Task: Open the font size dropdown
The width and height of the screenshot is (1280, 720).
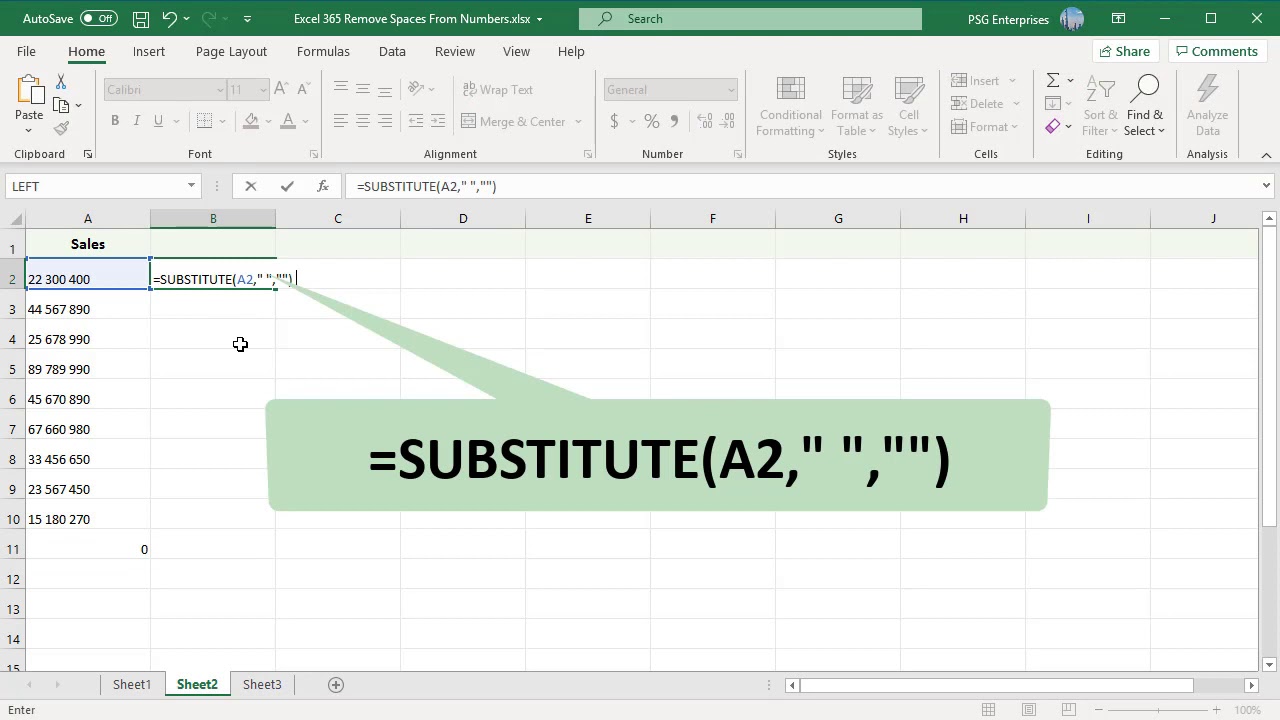Action: click(x=263, y=90)
